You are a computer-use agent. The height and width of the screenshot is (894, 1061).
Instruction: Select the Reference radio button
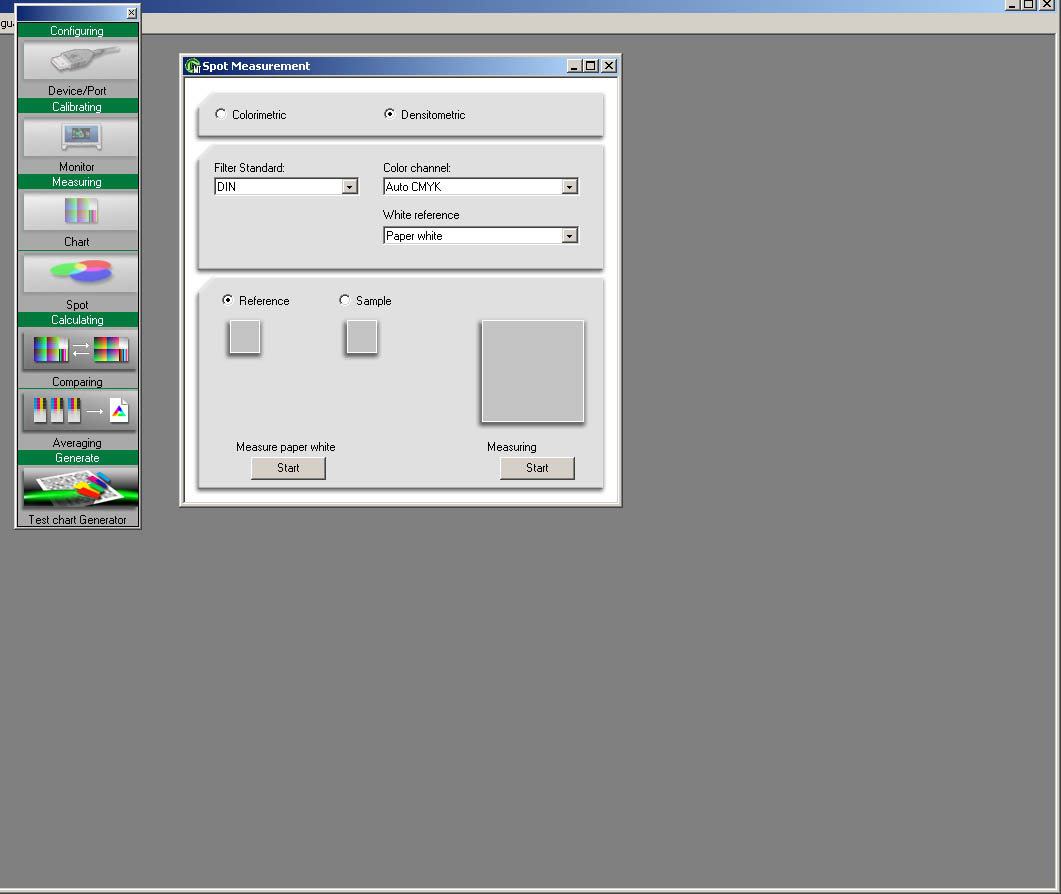227,300
